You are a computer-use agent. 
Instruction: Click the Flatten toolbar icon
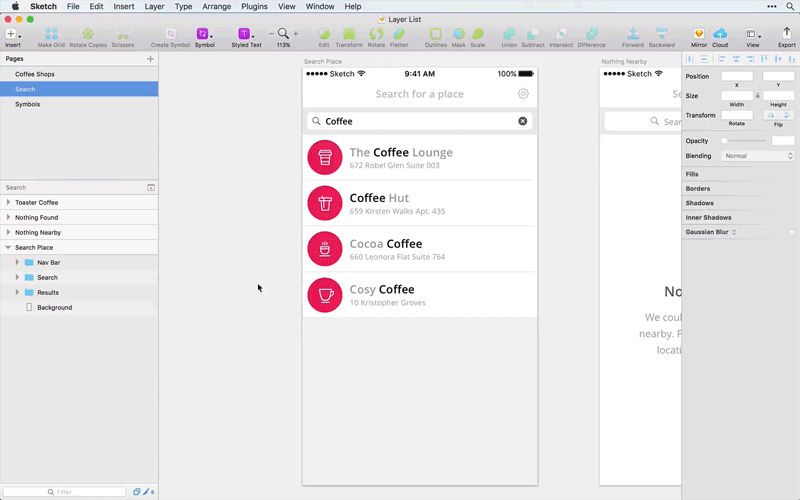[399, 35]
